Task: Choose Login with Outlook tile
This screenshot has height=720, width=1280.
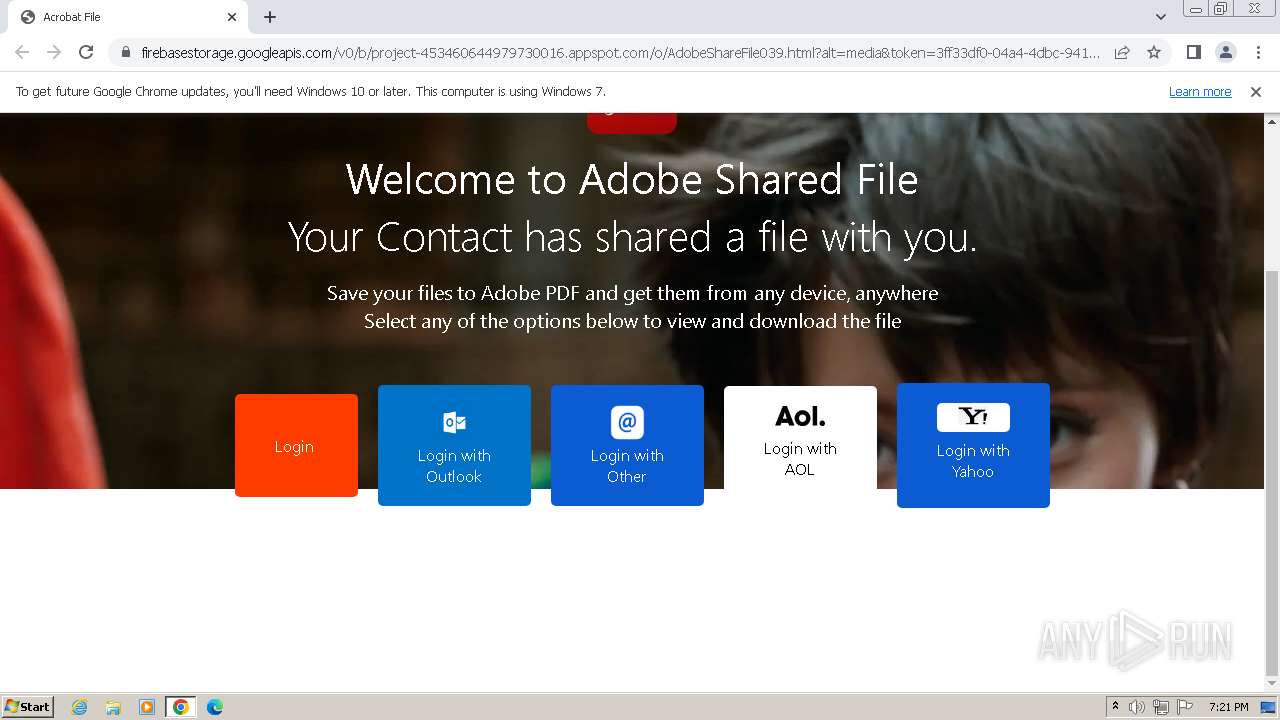Action: (x=454, y=446)
